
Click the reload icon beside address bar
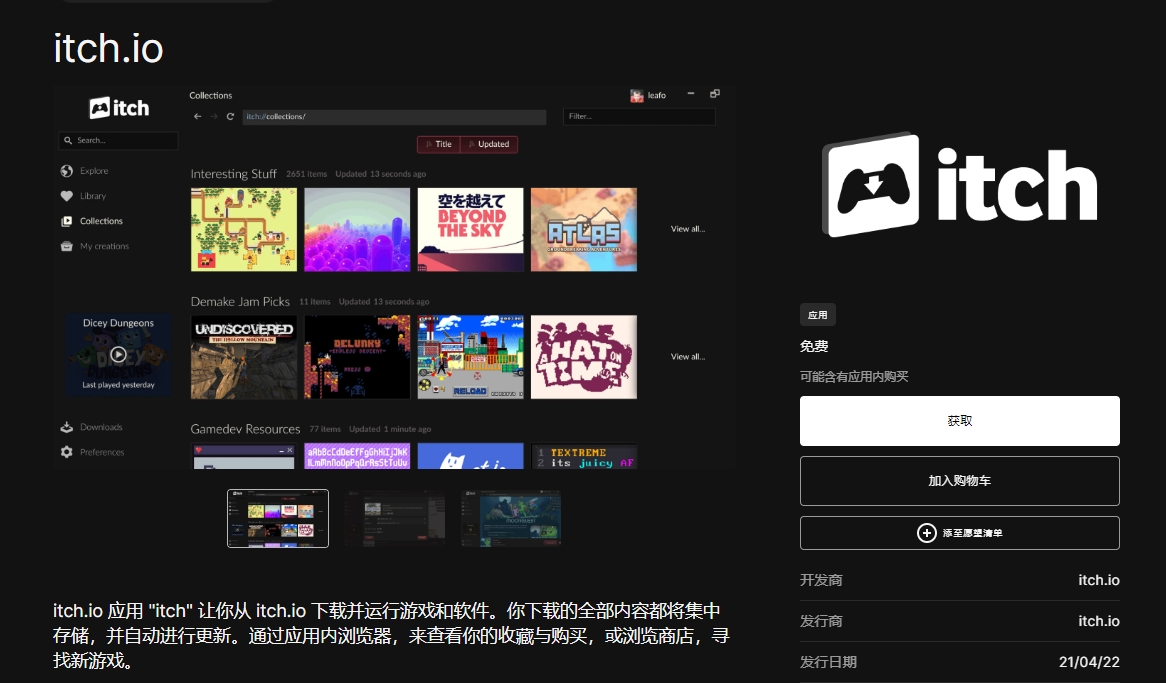point(231,117)
